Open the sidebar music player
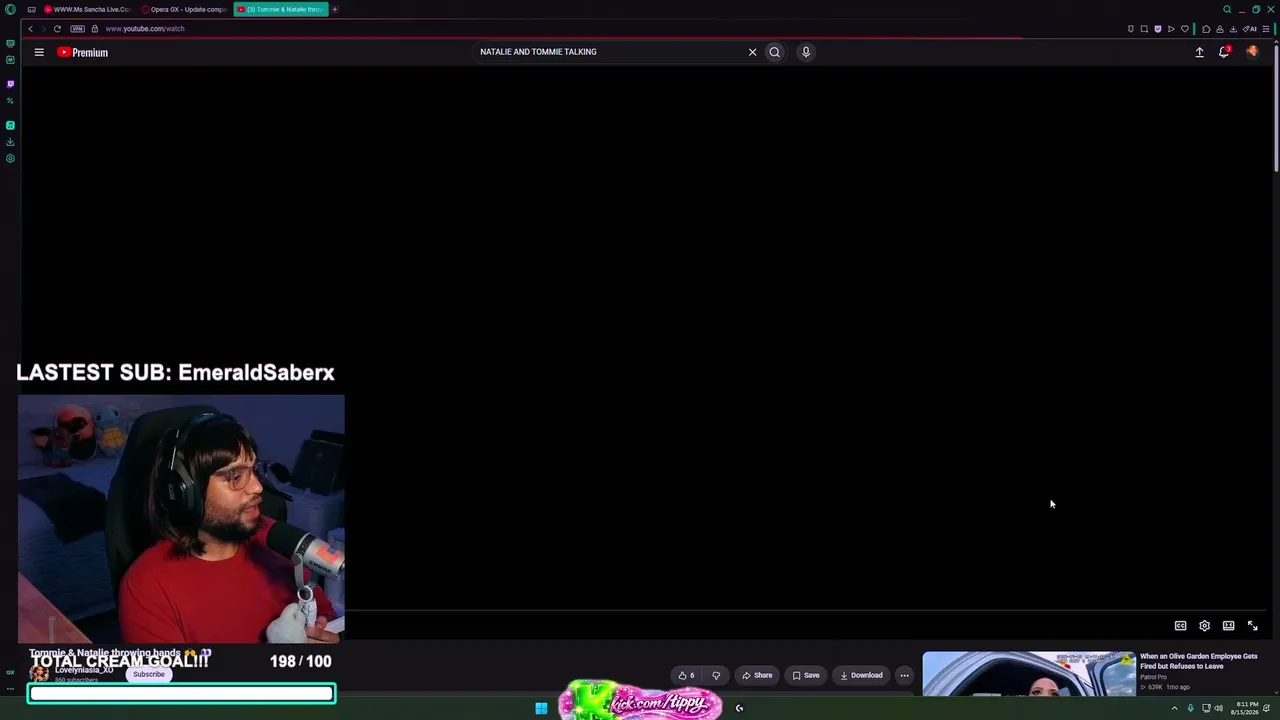 click(10, 125)
